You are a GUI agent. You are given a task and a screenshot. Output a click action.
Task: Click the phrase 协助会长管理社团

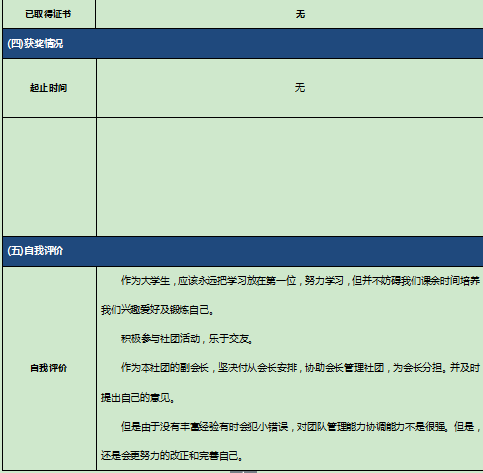click(x=344, y=368)
